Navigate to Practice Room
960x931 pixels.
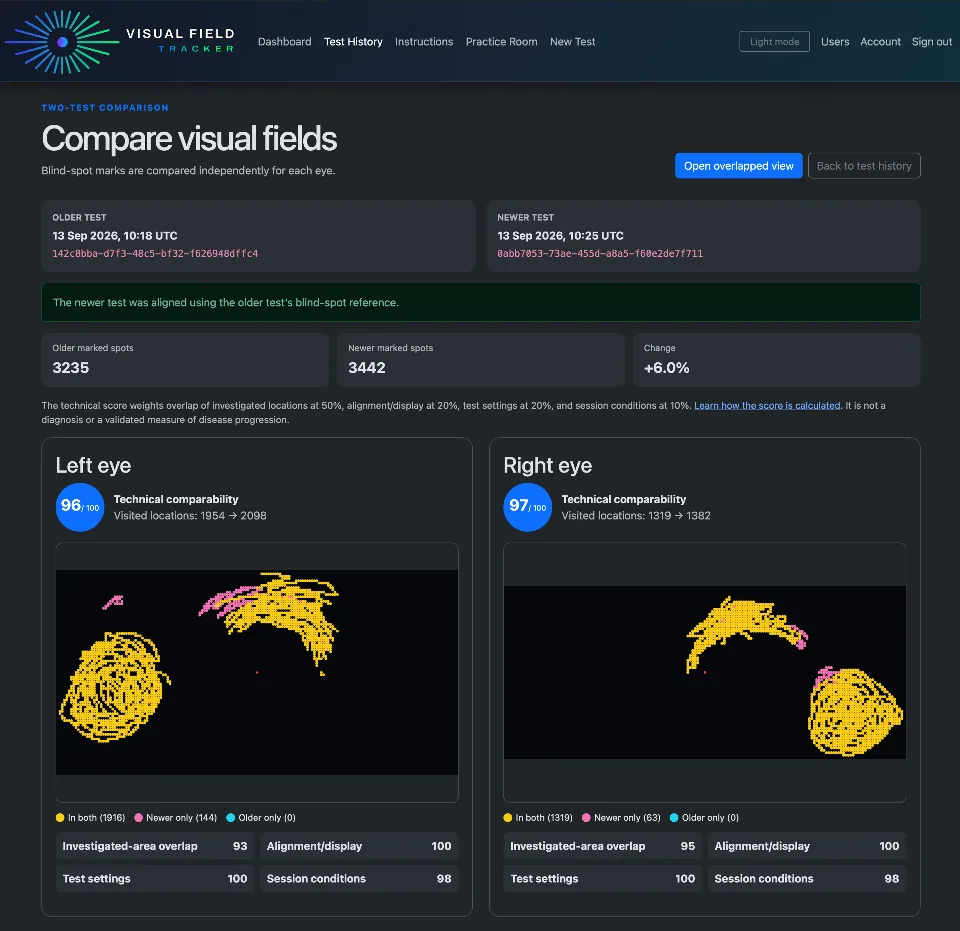pyautogui.click(x=501, y=42)
